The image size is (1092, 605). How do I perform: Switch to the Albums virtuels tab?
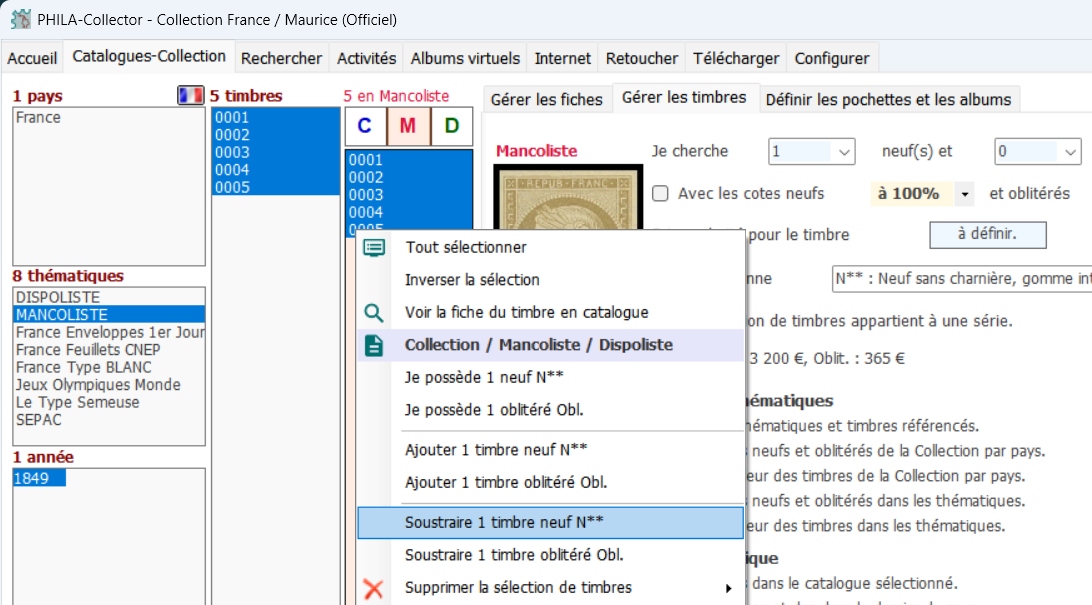click(x=465, y=58)
